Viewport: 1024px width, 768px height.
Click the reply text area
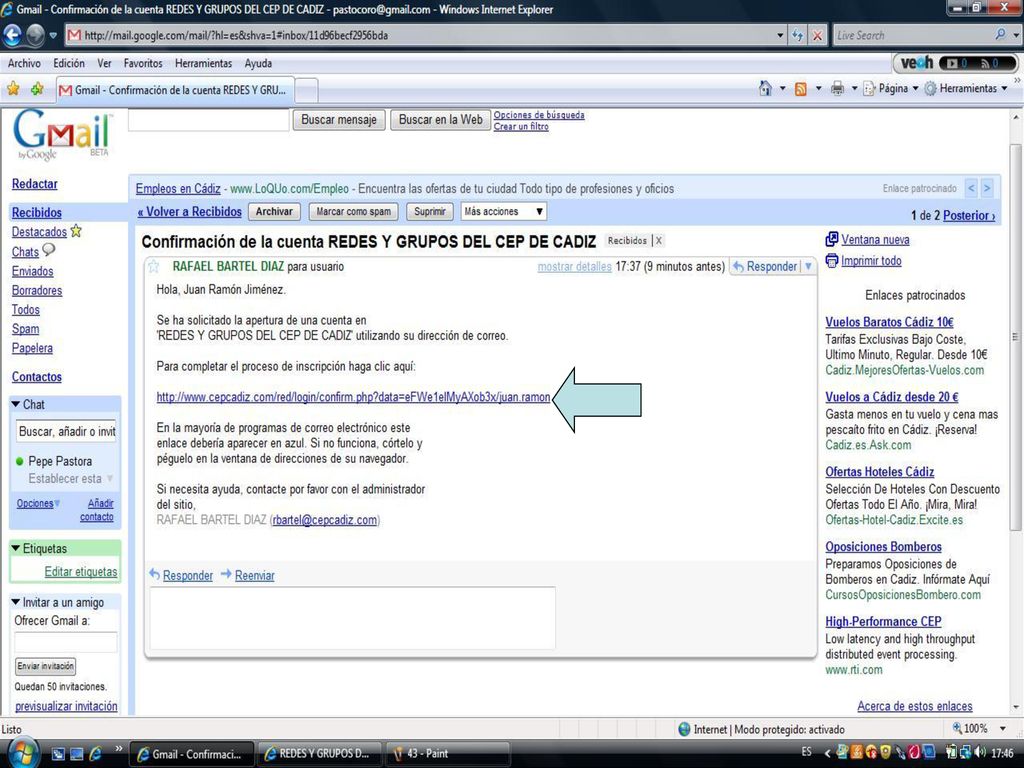pyautogui.click(x=353, y=617)
